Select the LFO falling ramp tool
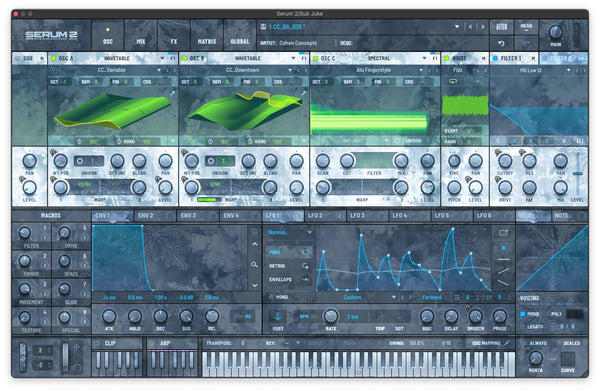Screen dimensions: 600x391 coord(503,283)
